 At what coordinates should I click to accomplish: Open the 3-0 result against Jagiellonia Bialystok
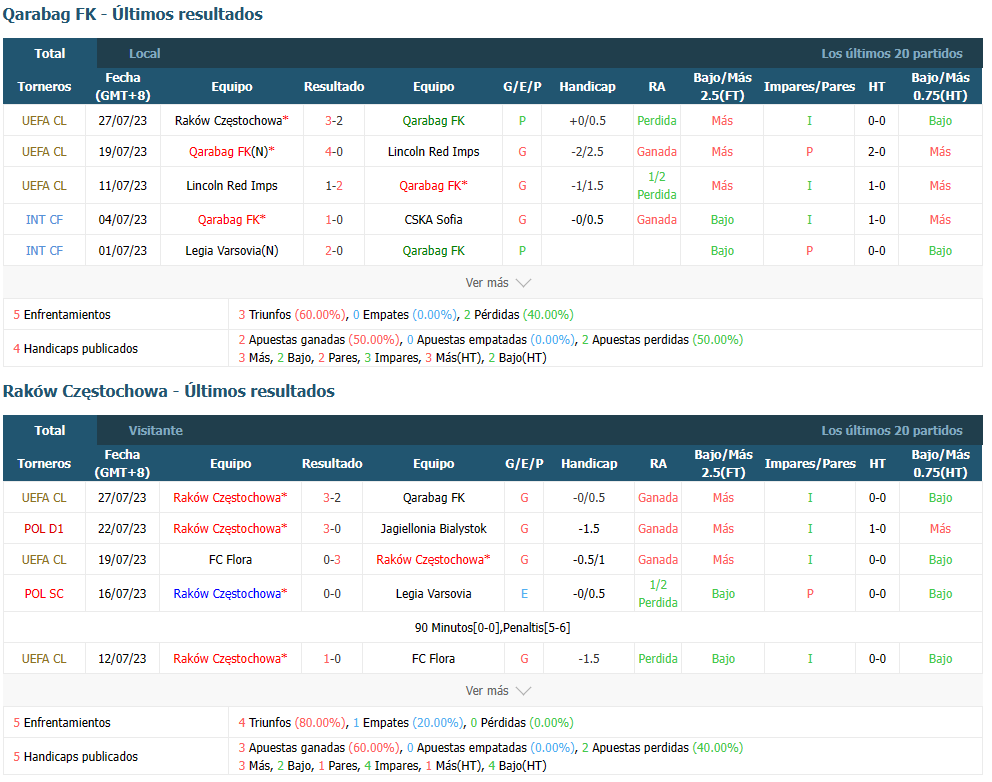coord(332,529)
